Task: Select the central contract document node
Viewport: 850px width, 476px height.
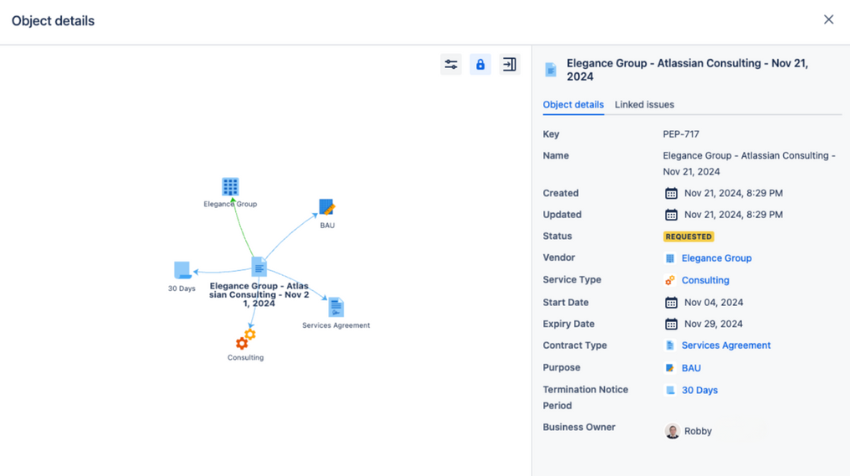Action: pos(259,267)
